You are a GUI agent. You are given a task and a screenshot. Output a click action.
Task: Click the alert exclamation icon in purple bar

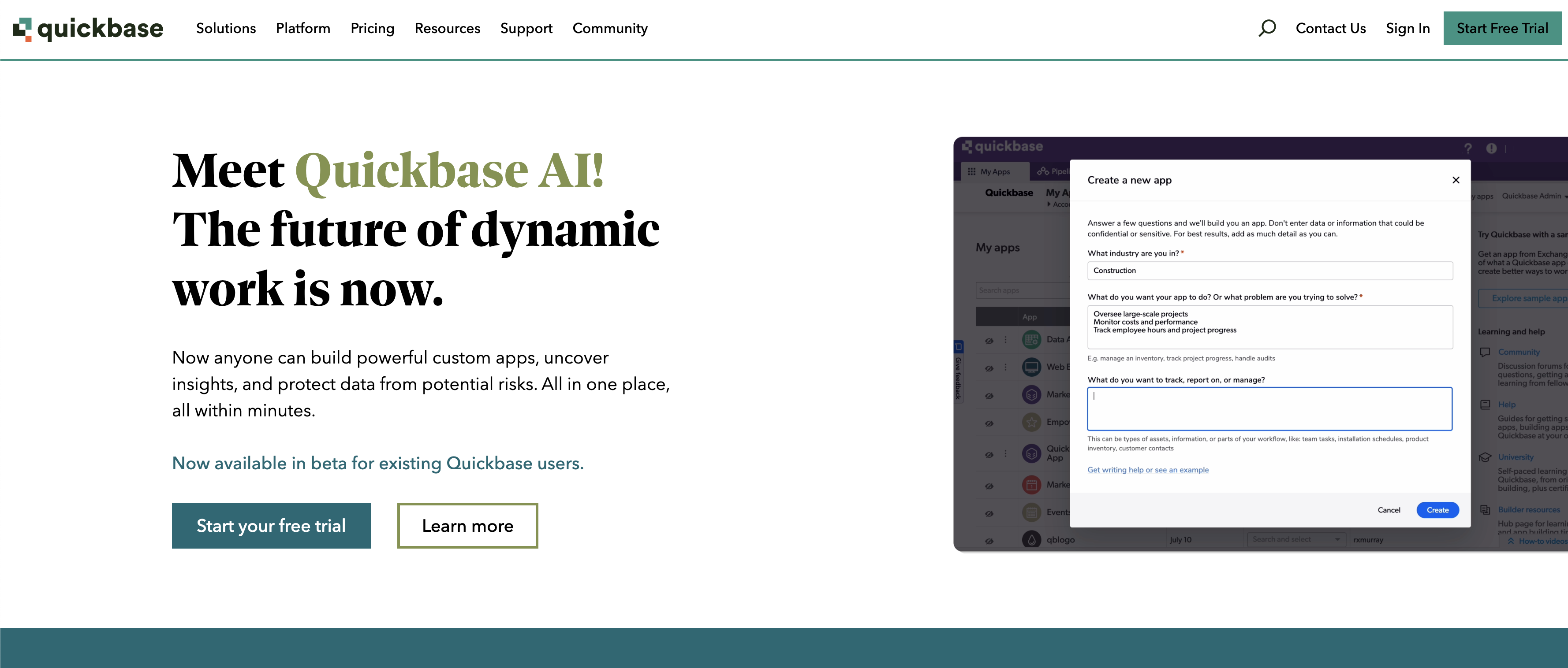coord(1491,148)
